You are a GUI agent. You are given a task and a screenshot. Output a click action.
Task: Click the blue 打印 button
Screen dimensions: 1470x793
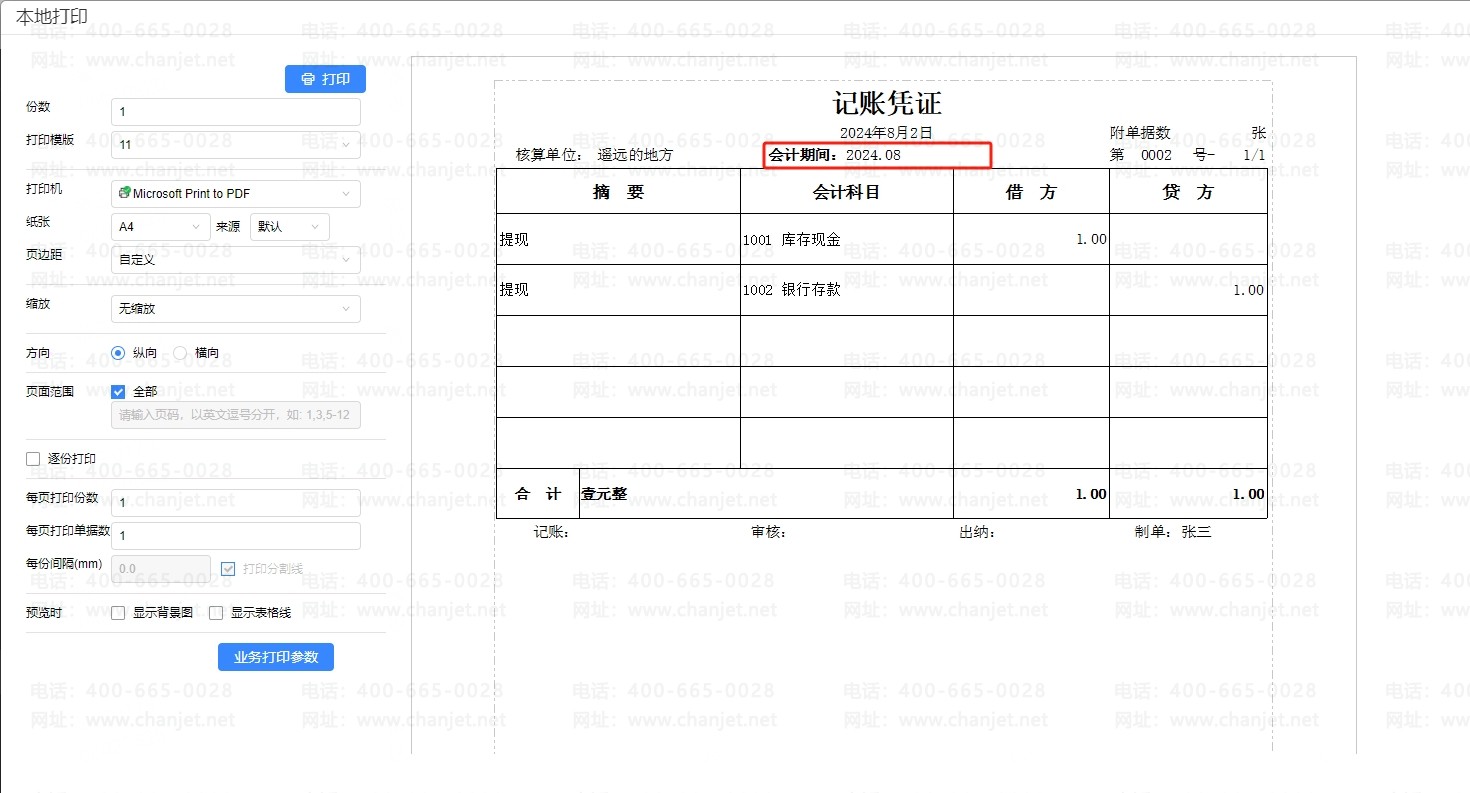click(325, 79)
